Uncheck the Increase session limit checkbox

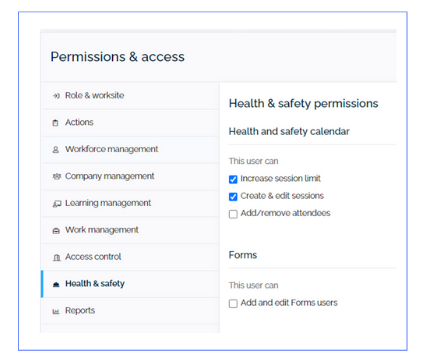(233, 179)
